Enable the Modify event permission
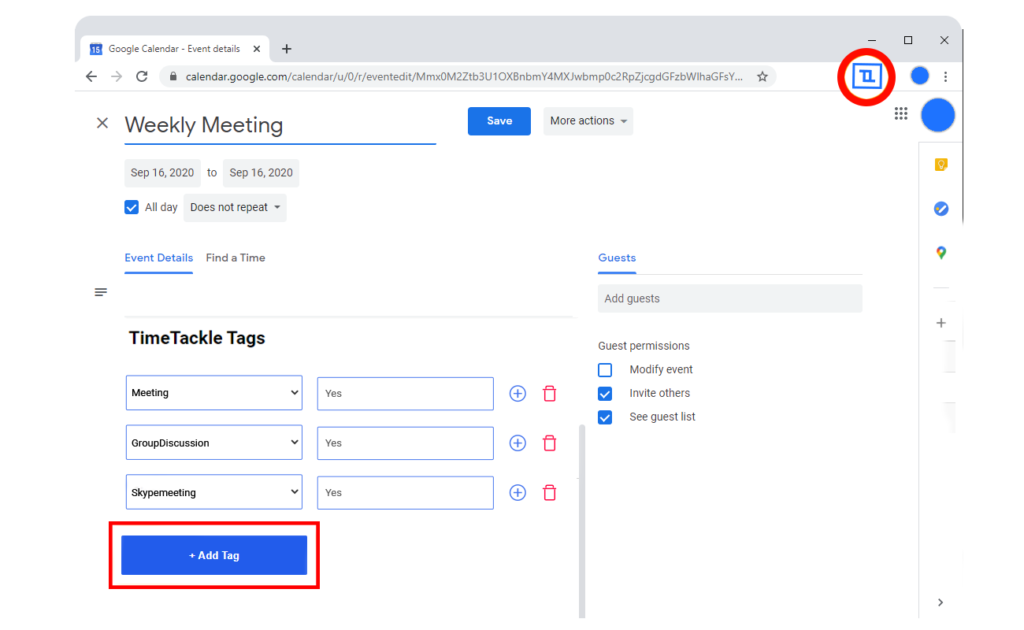Screen dimensions: 1024x630 [604, 369]
